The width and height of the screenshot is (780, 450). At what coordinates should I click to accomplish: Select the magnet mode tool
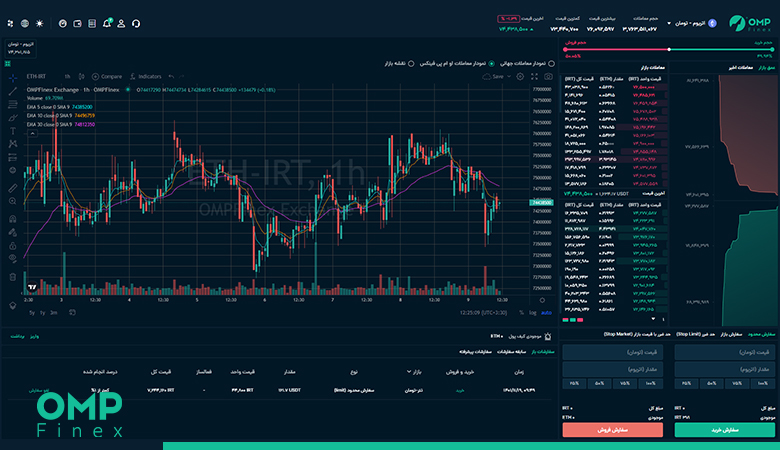pos(13,219)
